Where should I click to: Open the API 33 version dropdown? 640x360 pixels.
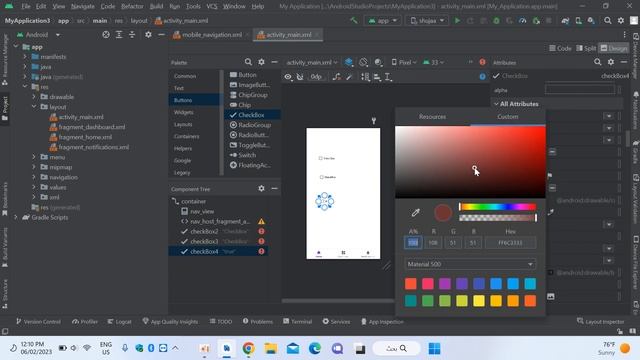pyautogui.click(x=433, y=62)
